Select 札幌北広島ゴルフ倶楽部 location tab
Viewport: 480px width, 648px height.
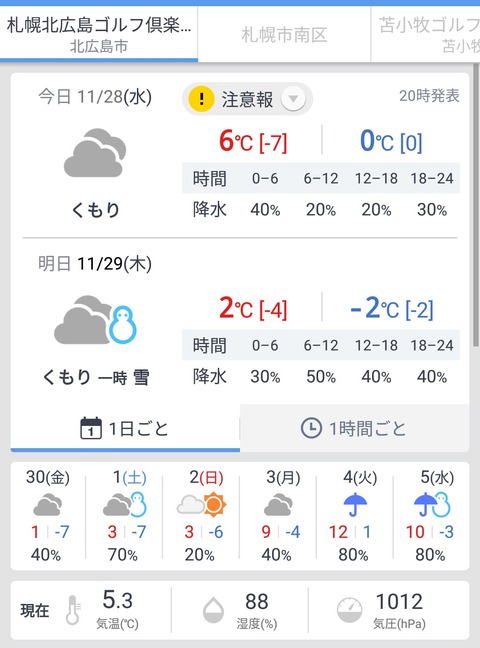tap(99, 35)
